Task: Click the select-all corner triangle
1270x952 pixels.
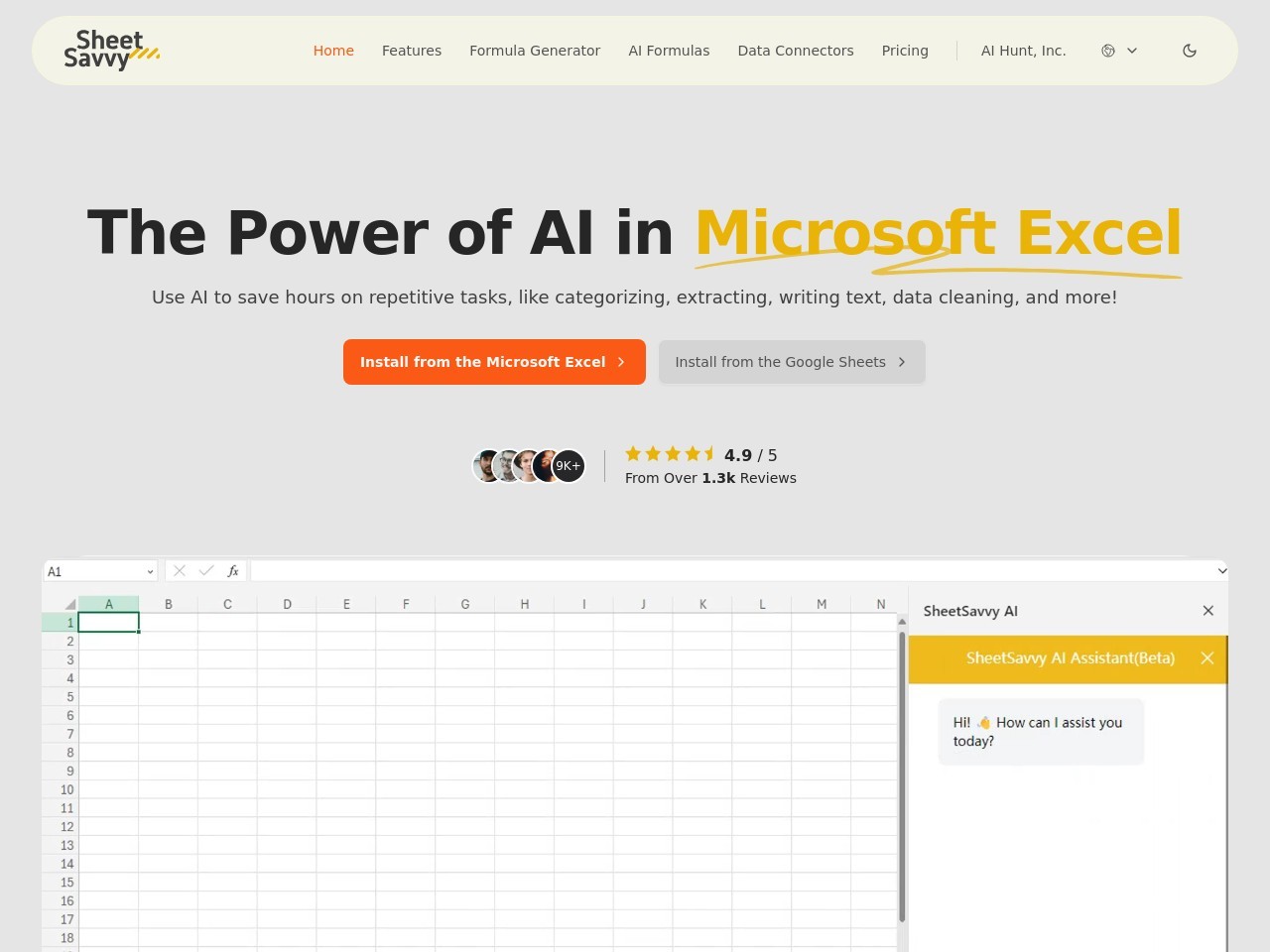Action: coord(69,604)
